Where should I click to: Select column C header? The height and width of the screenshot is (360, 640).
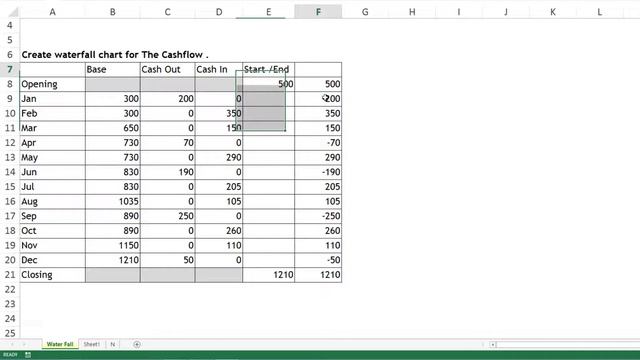167,12
